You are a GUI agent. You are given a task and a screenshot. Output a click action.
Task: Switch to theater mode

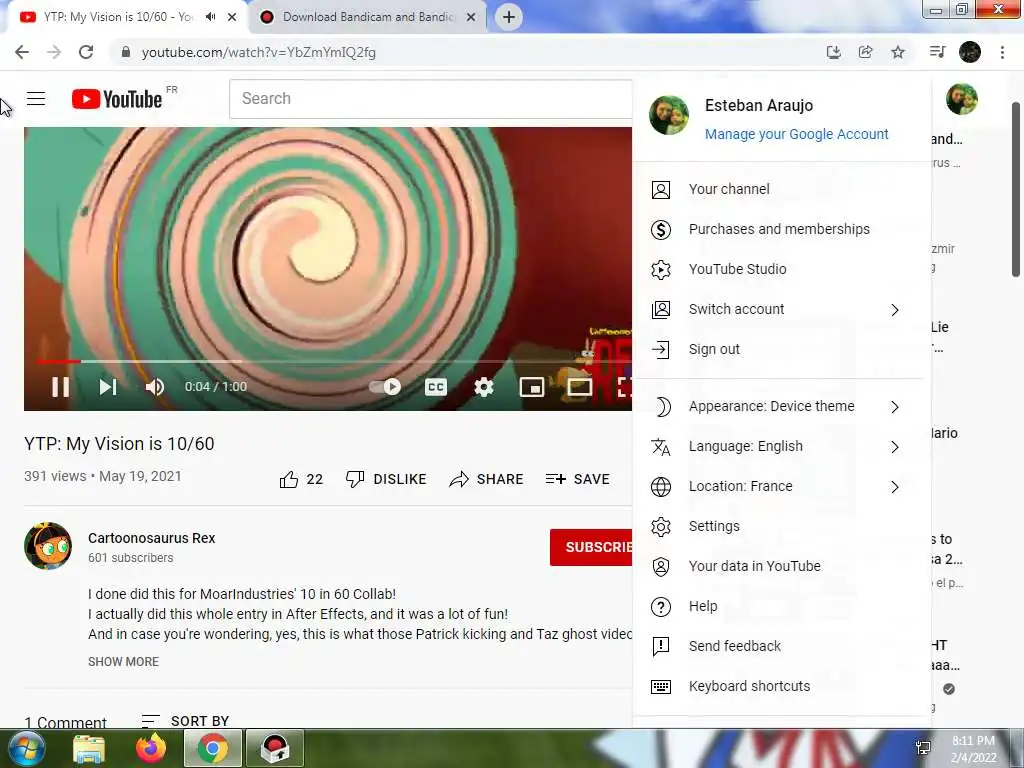579,387
